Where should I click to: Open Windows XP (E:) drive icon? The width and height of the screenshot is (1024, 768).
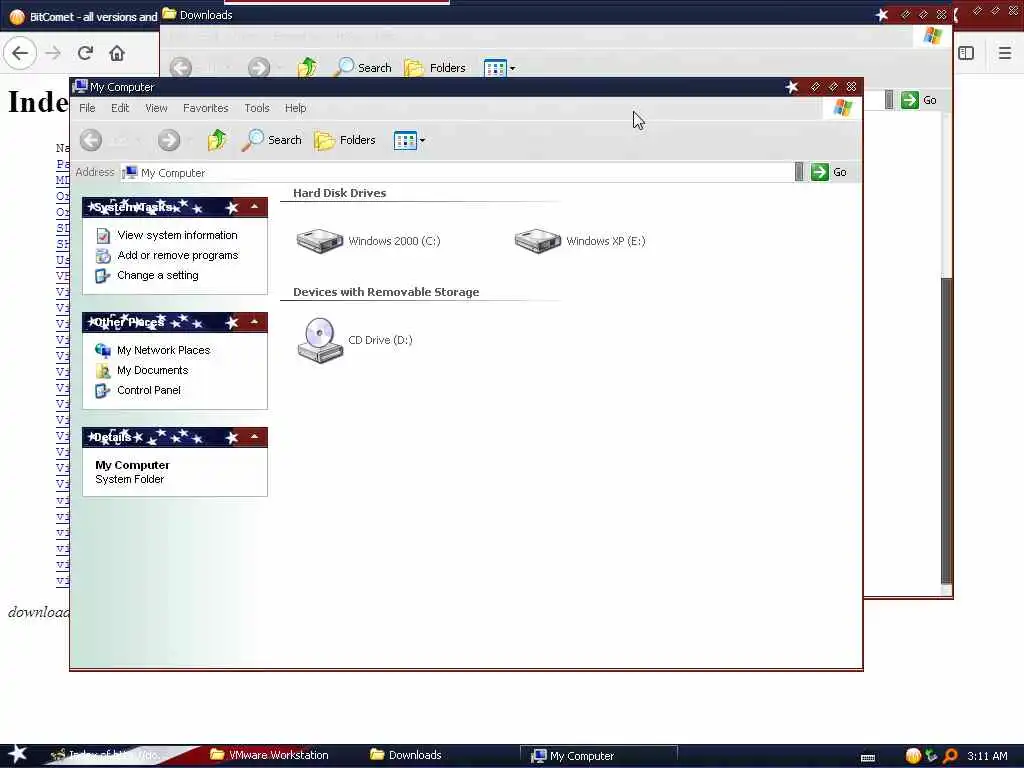537,241
